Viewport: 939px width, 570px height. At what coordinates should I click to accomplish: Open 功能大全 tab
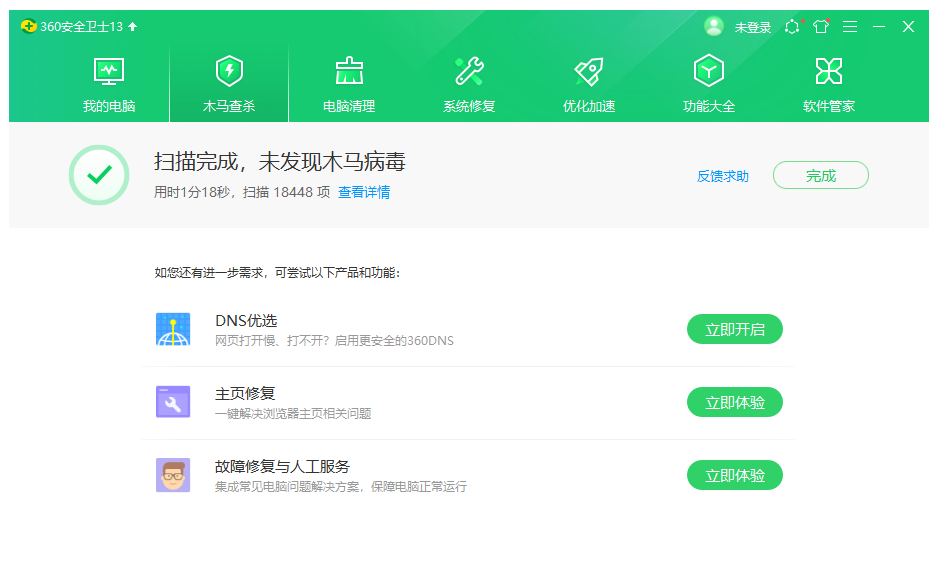tap(709, 84)
